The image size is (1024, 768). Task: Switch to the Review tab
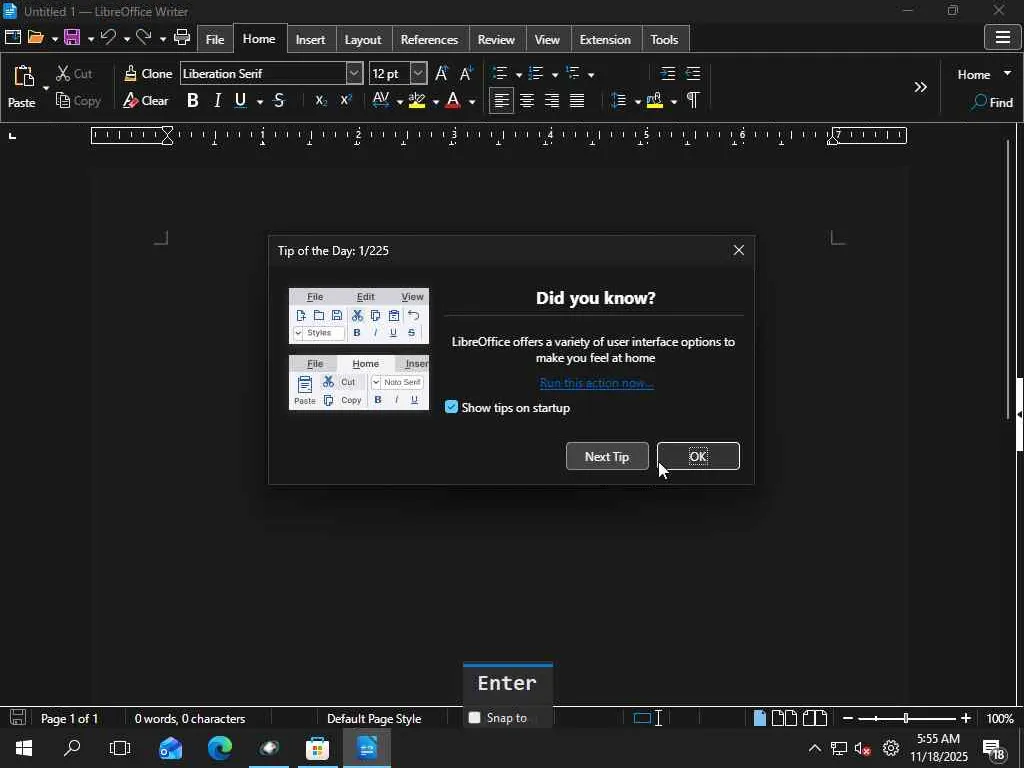[496, 39]
